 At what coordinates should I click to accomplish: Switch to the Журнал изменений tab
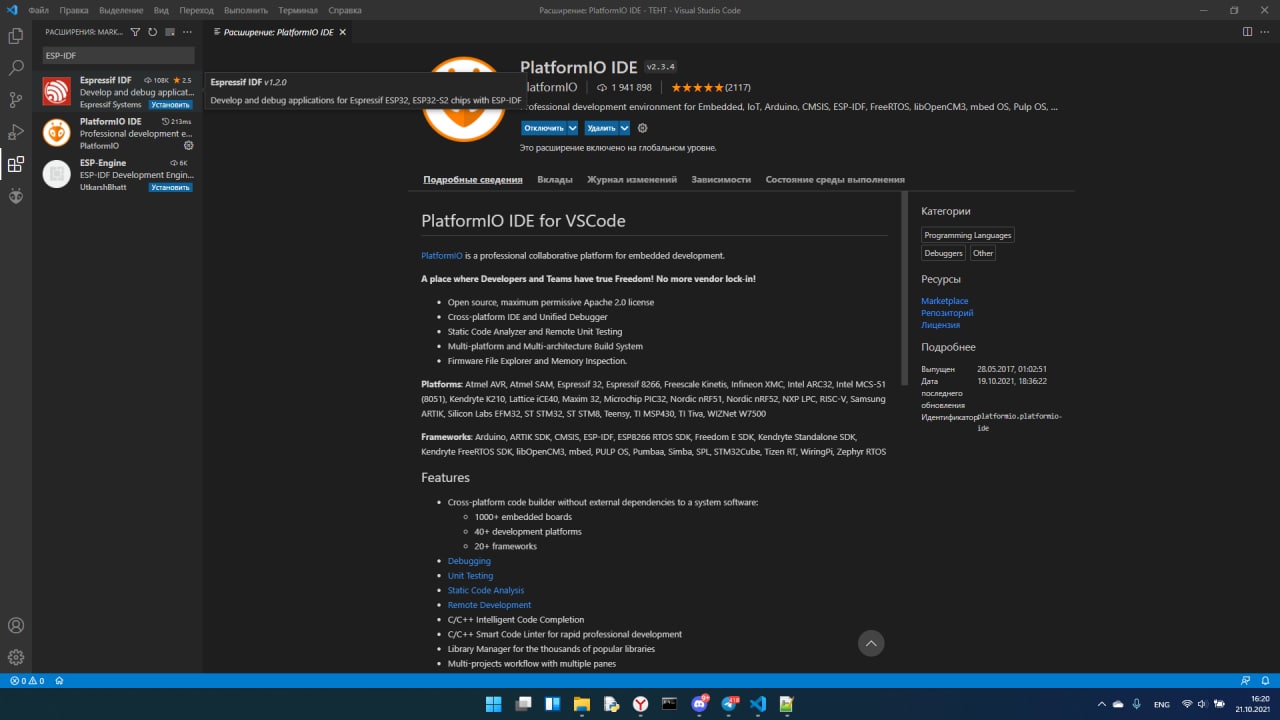point(632,180)
